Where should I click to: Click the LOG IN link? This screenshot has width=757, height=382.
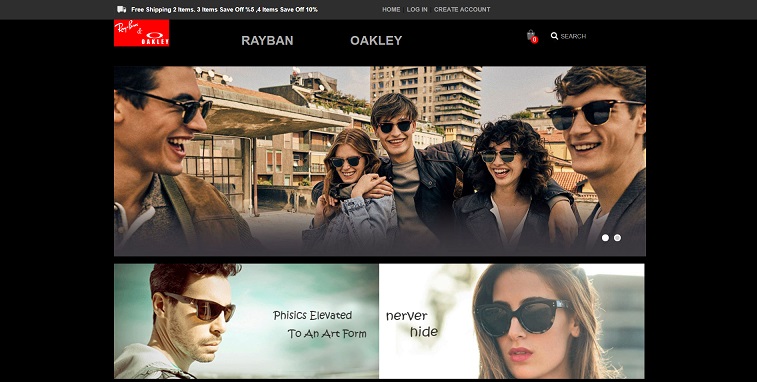pyautogui.click(x=417, y=9)
